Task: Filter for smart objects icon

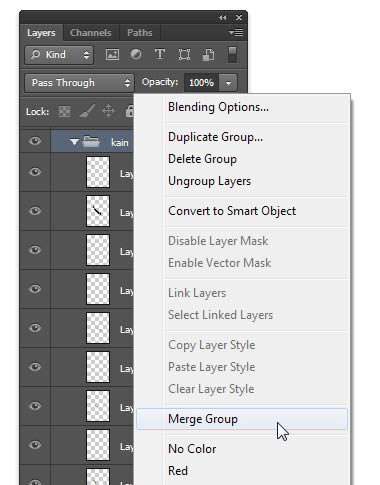Action: 208,55
